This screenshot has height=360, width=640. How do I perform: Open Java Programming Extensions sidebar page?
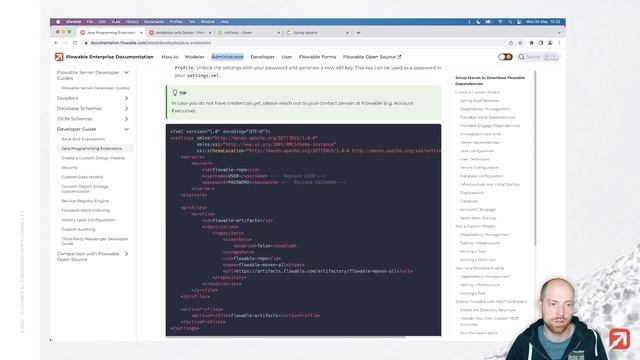point(91,149)
